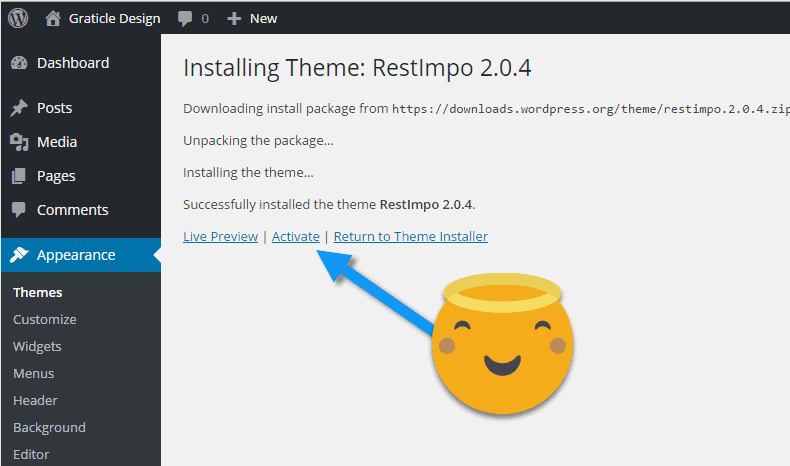The width and height of the screenshot is (790, 466).
Task: Open the Themes submenu item
Action: pyautogui.click(x=38, y=293)
